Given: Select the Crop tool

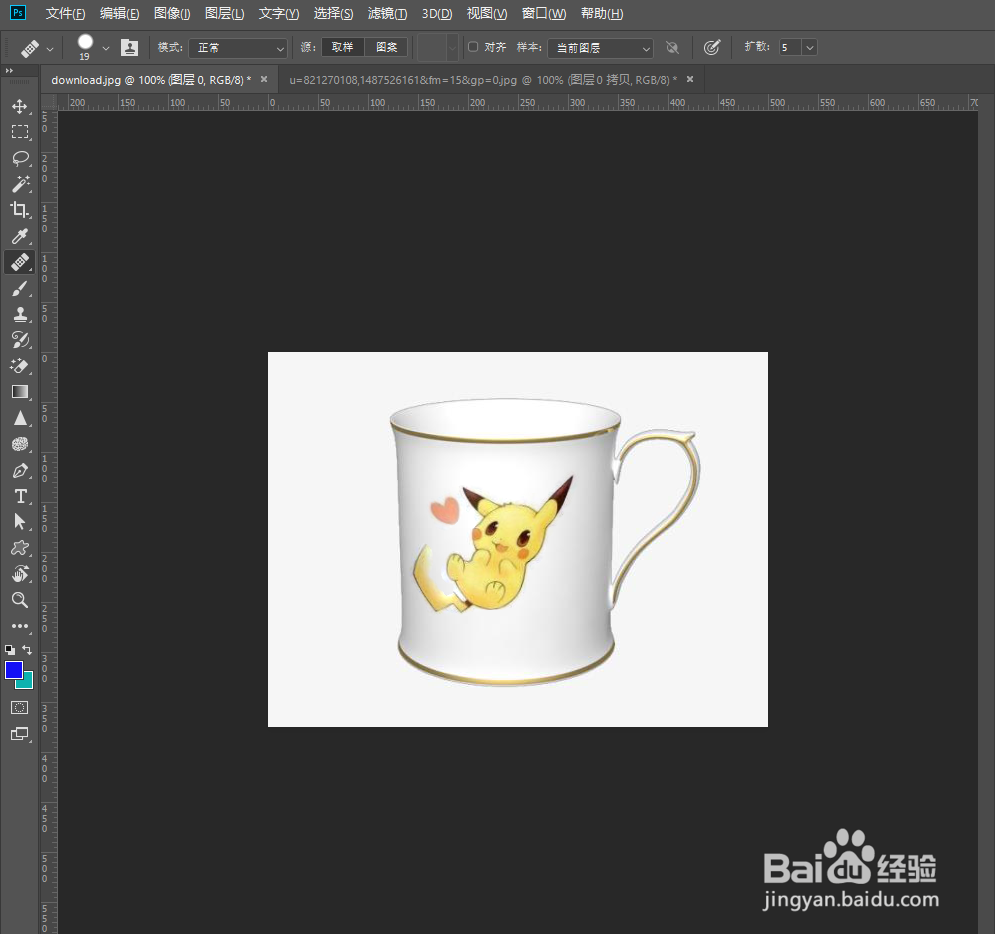Looking at the screenshot, I should coord(20,210).
